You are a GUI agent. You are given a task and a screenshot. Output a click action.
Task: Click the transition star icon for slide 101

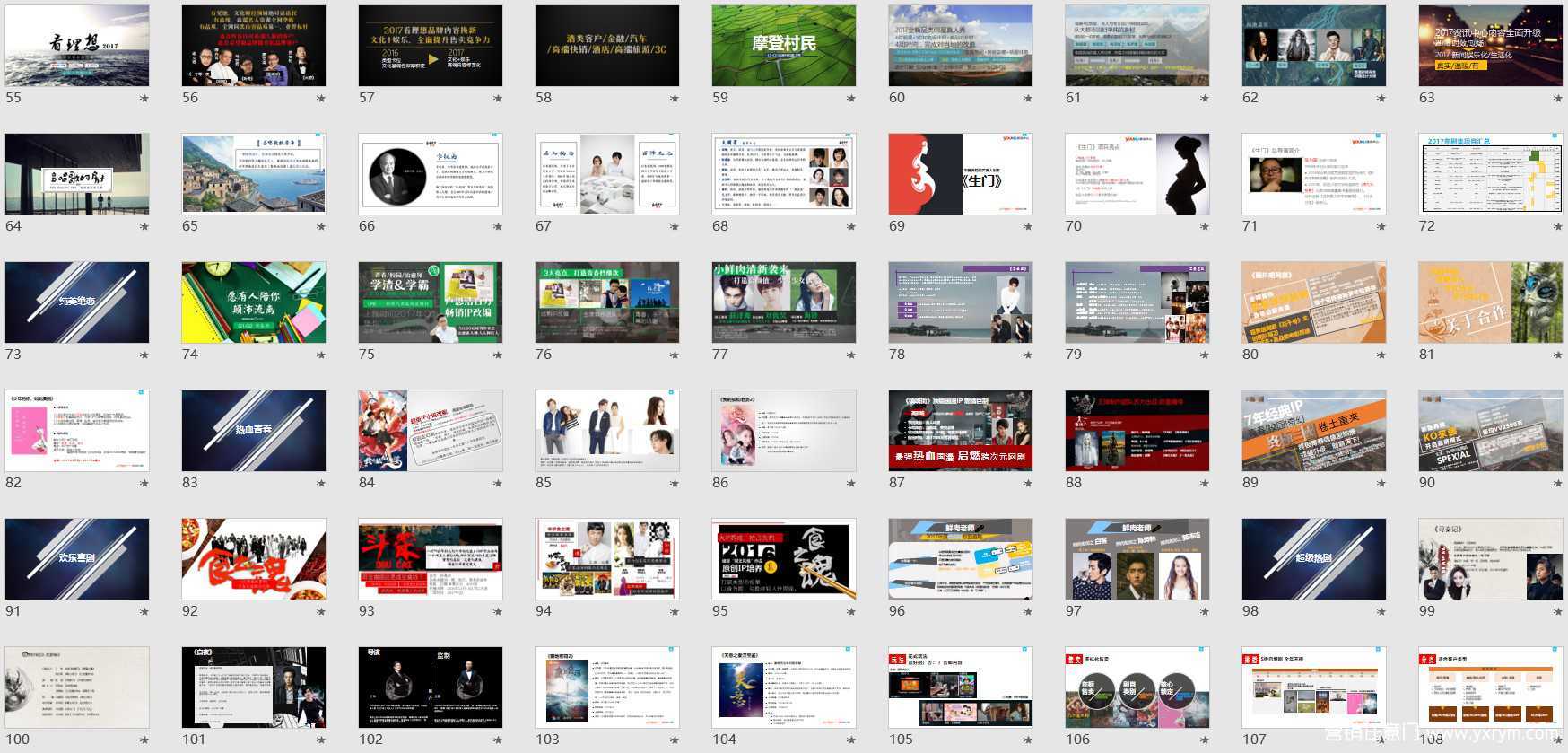[x=321, y=740]
